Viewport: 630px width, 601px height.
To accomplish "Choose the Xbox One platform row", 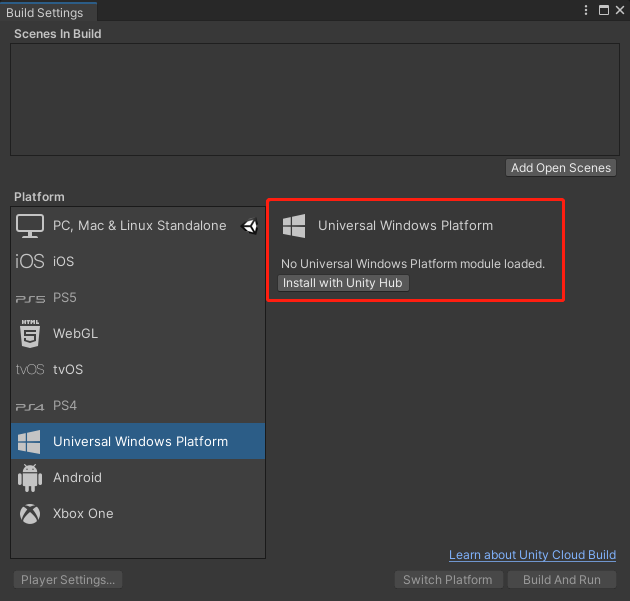I will coord(138,513).
